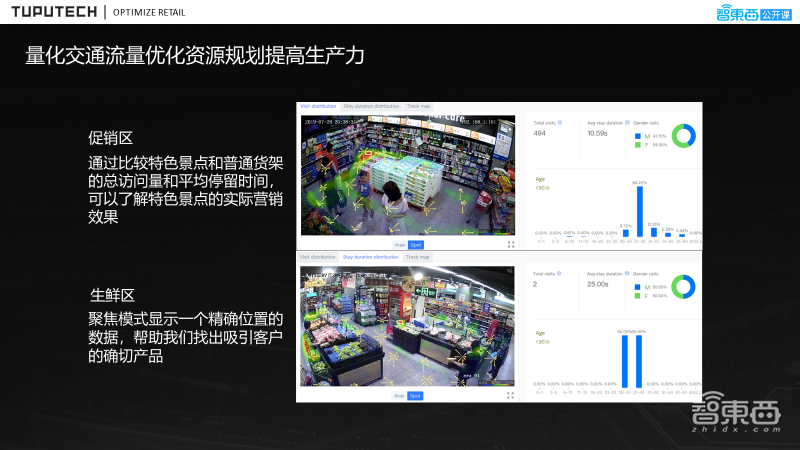Click the left 50.00% age bar in lower chart
The height and width of the screenshot is (450, 800).
tap(624, 361)
